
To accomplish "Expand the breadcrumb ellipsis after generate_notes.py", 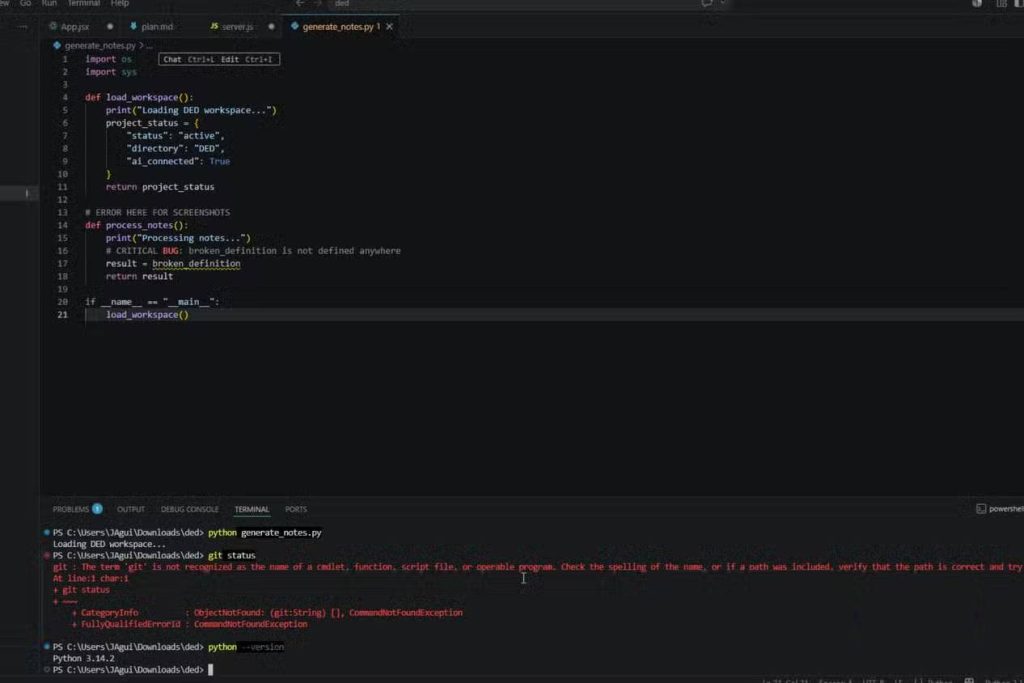I will (150, 46).
